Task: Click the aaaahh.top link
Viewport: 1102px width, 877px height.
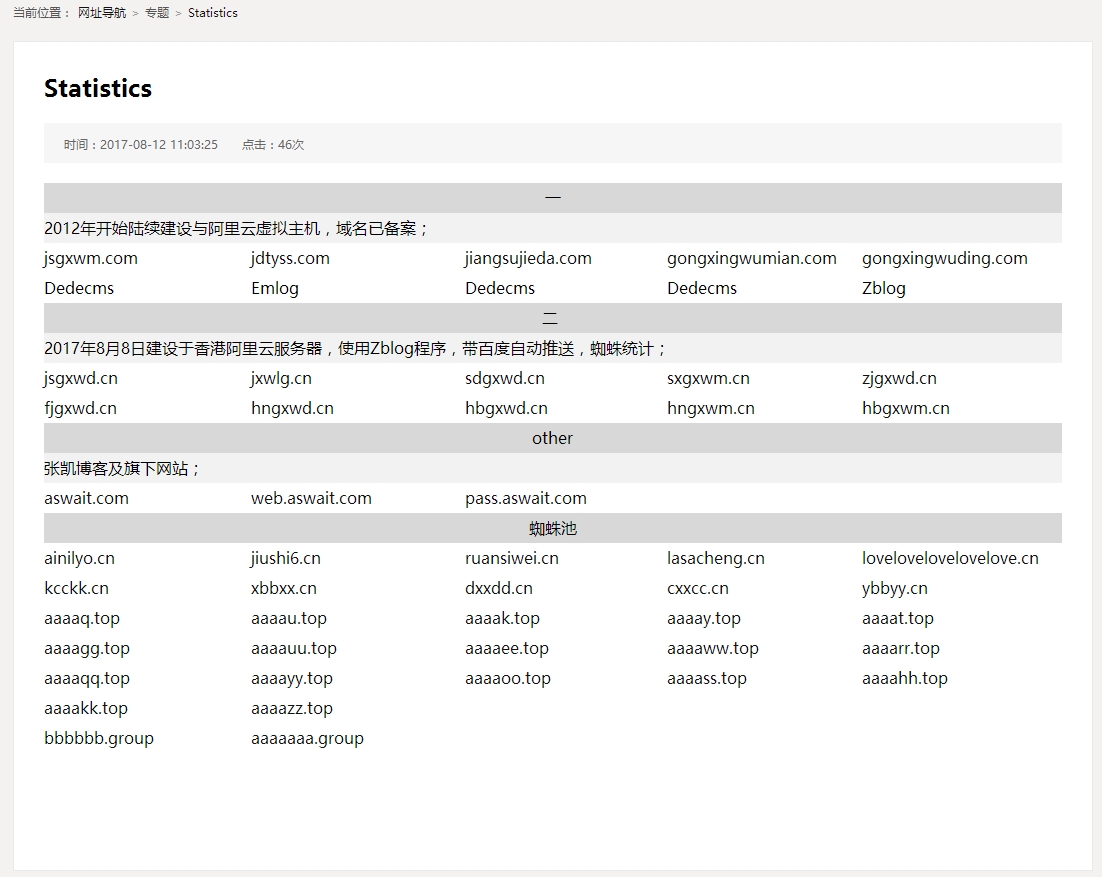Action: pos(904,678)
